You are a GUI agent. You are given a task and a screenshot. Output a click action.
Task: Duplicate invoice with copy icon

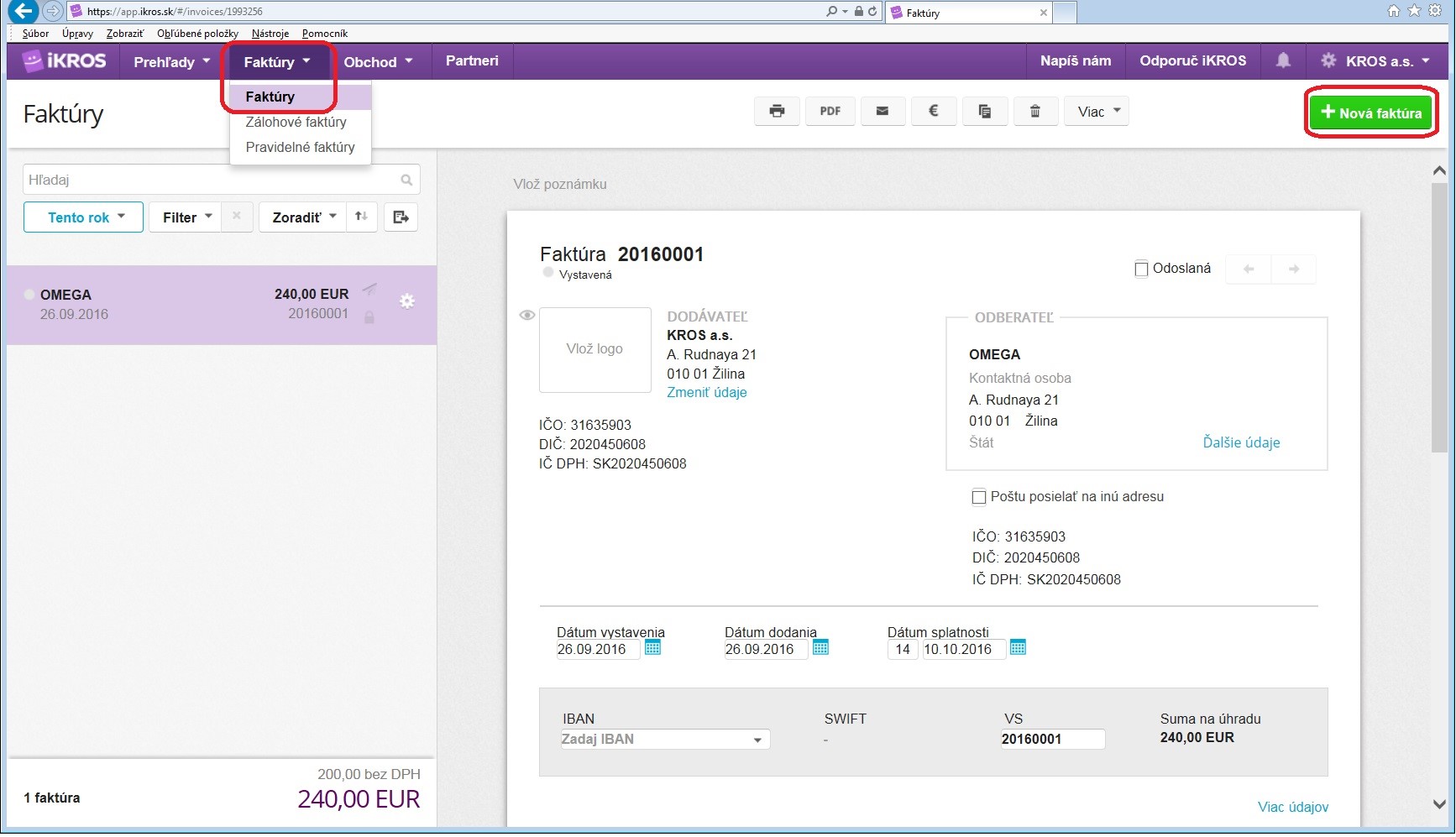985,112
